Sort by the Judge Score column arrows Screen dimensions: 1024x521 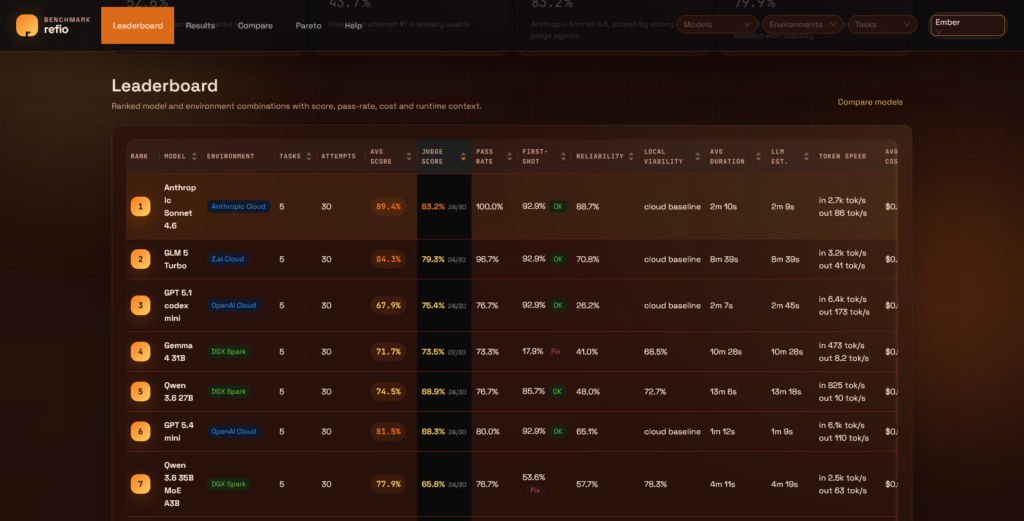coord(463,156)
